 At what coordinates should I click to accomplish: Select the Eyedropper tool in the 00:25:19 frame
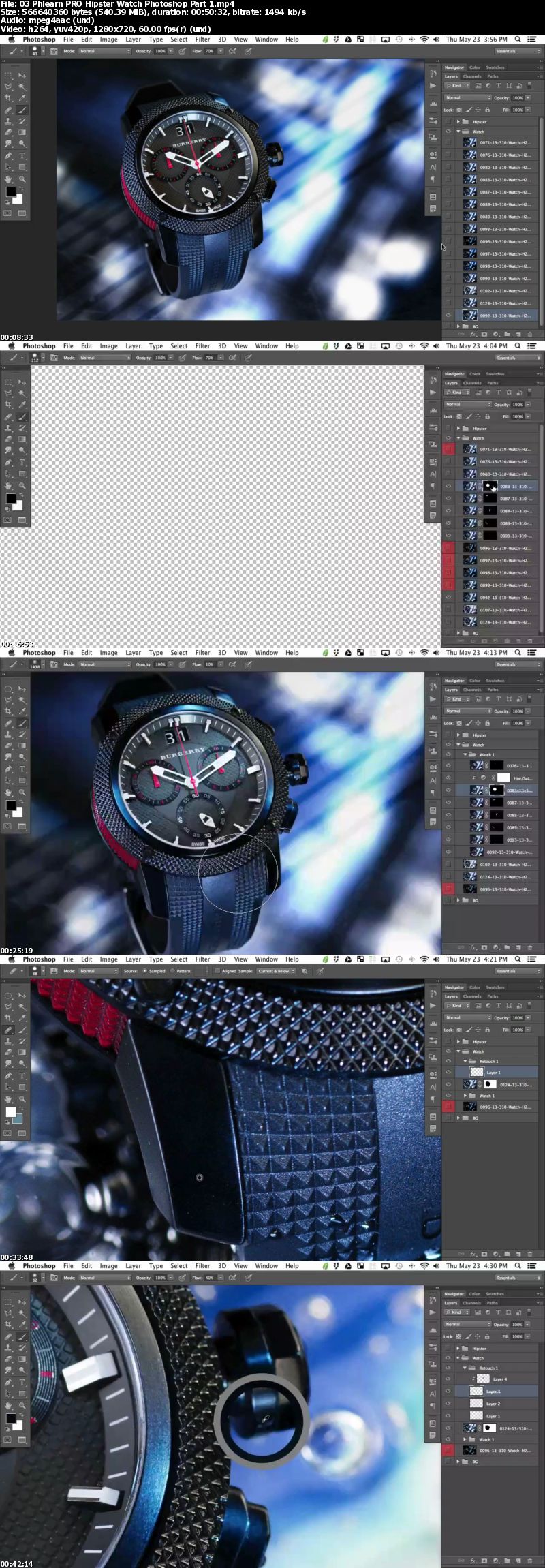tap(22, 711)
